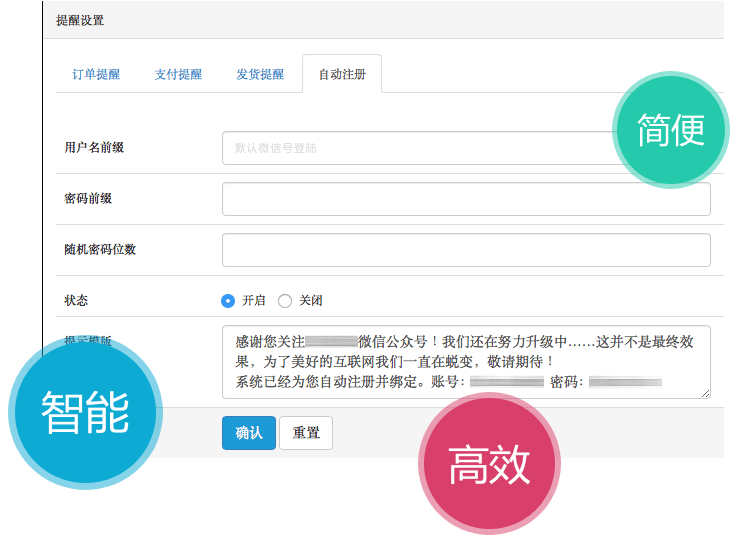Click the textarea resize handle corner
This screenshot has width=736, height=538.
(705, 393)
